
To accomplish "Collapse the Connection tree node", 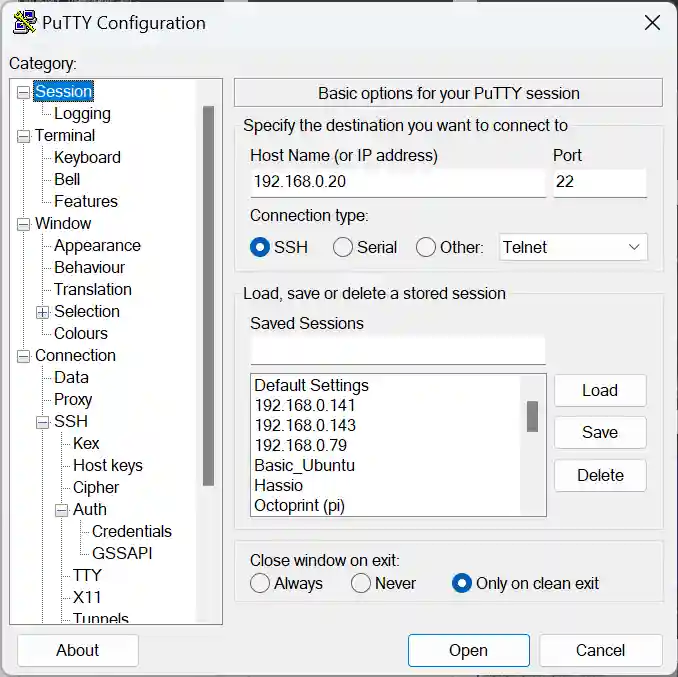I will (23, 356).
